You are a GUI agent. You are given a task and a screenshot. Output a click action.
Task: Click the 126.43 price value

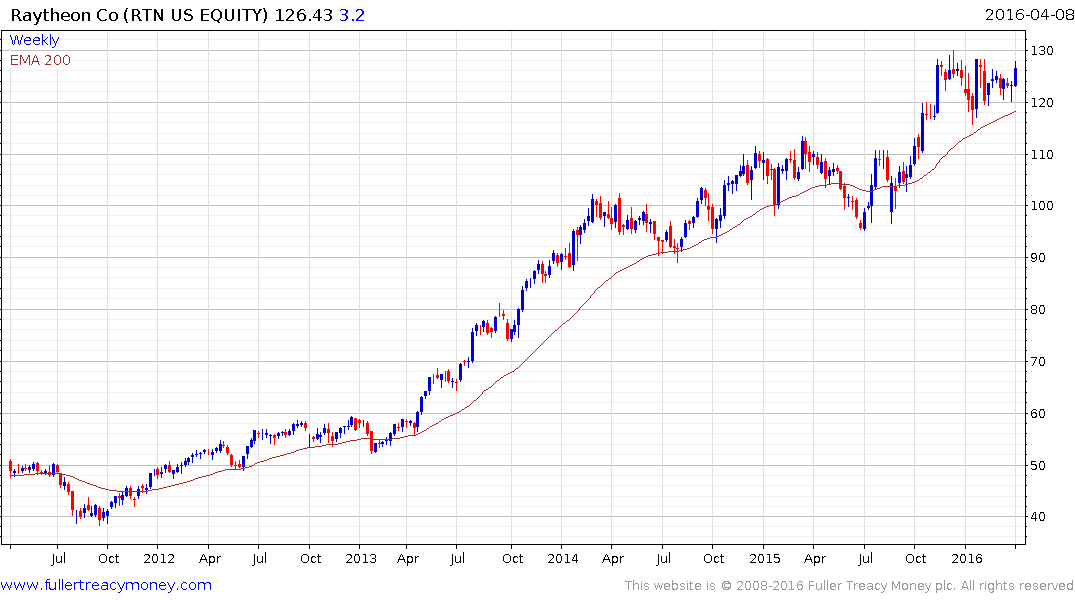(x=304, y=15)
